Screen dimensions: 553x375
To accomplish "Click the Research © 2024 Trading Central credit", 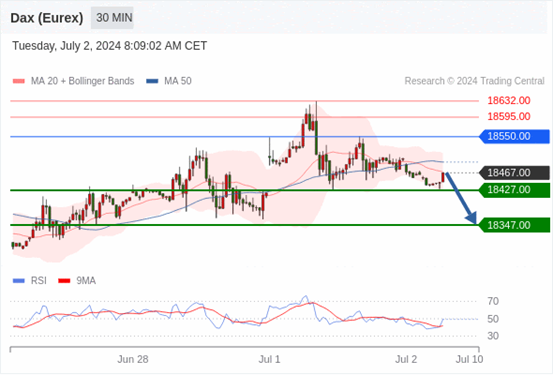I will coord(474,81).
